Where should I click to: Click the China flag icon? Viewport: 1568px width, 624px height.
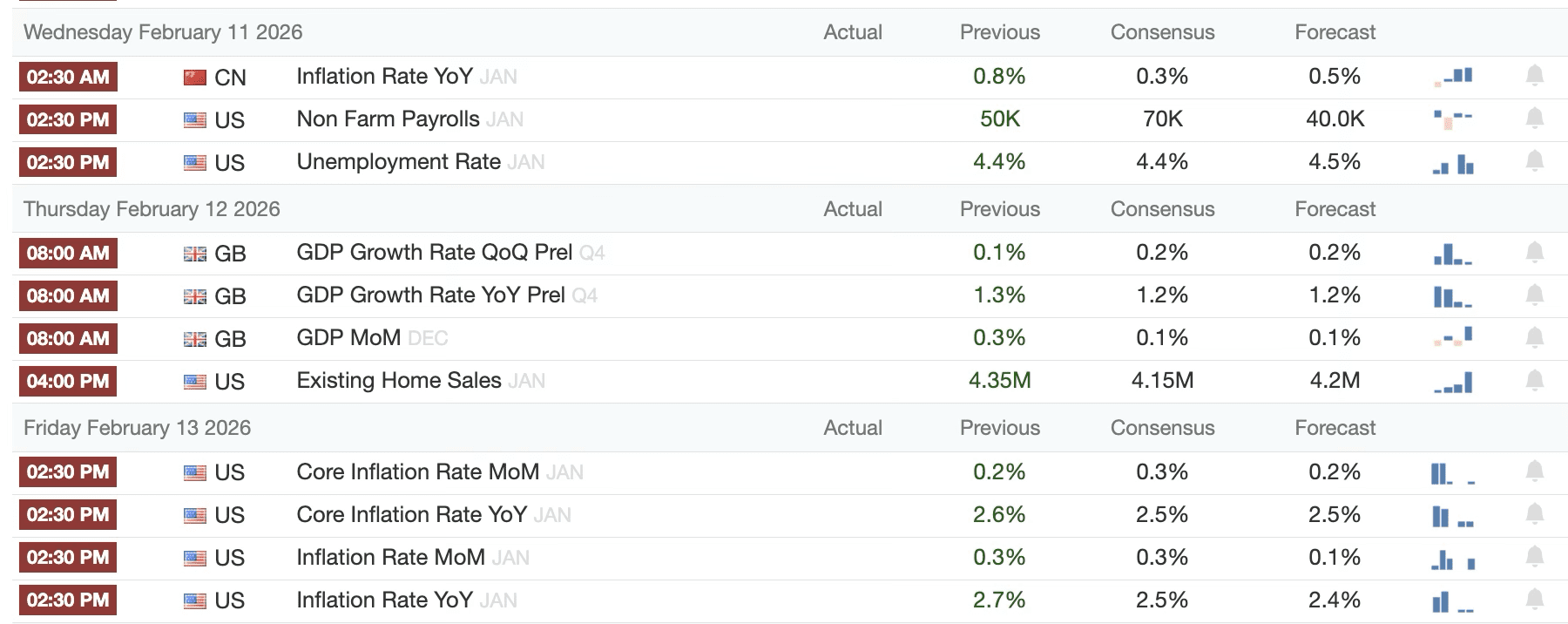click(195, 78)
